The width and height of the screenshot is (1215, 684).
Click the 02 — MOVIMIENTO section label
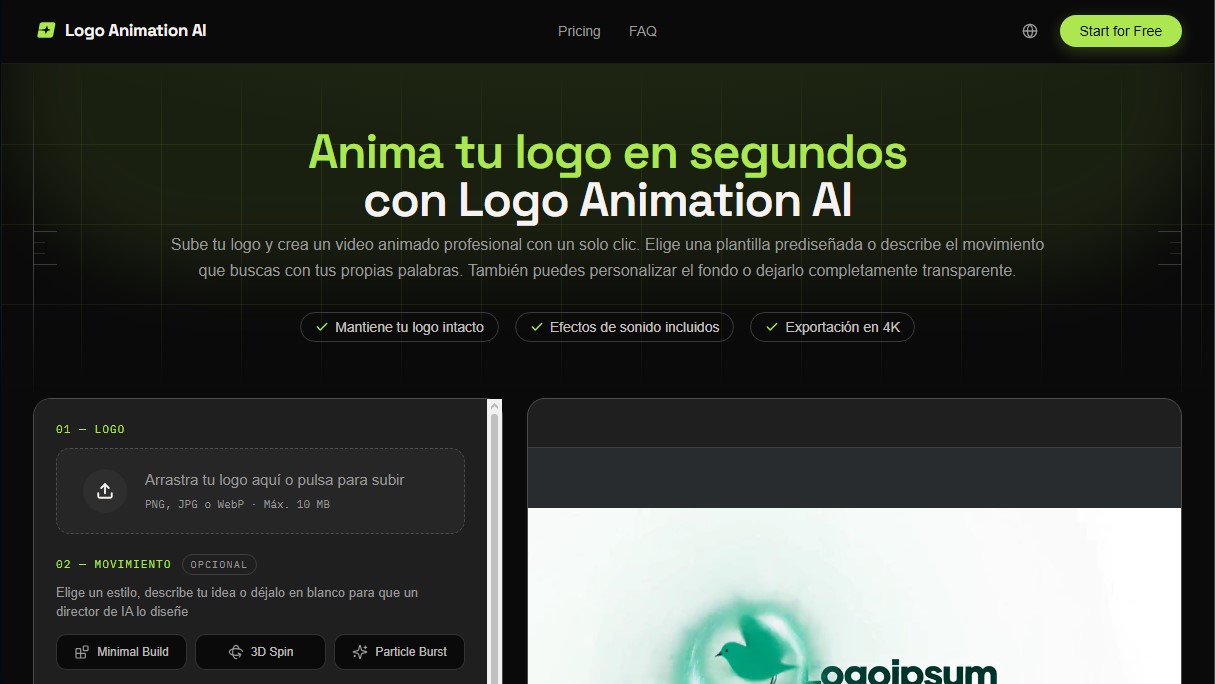point(113,565)
